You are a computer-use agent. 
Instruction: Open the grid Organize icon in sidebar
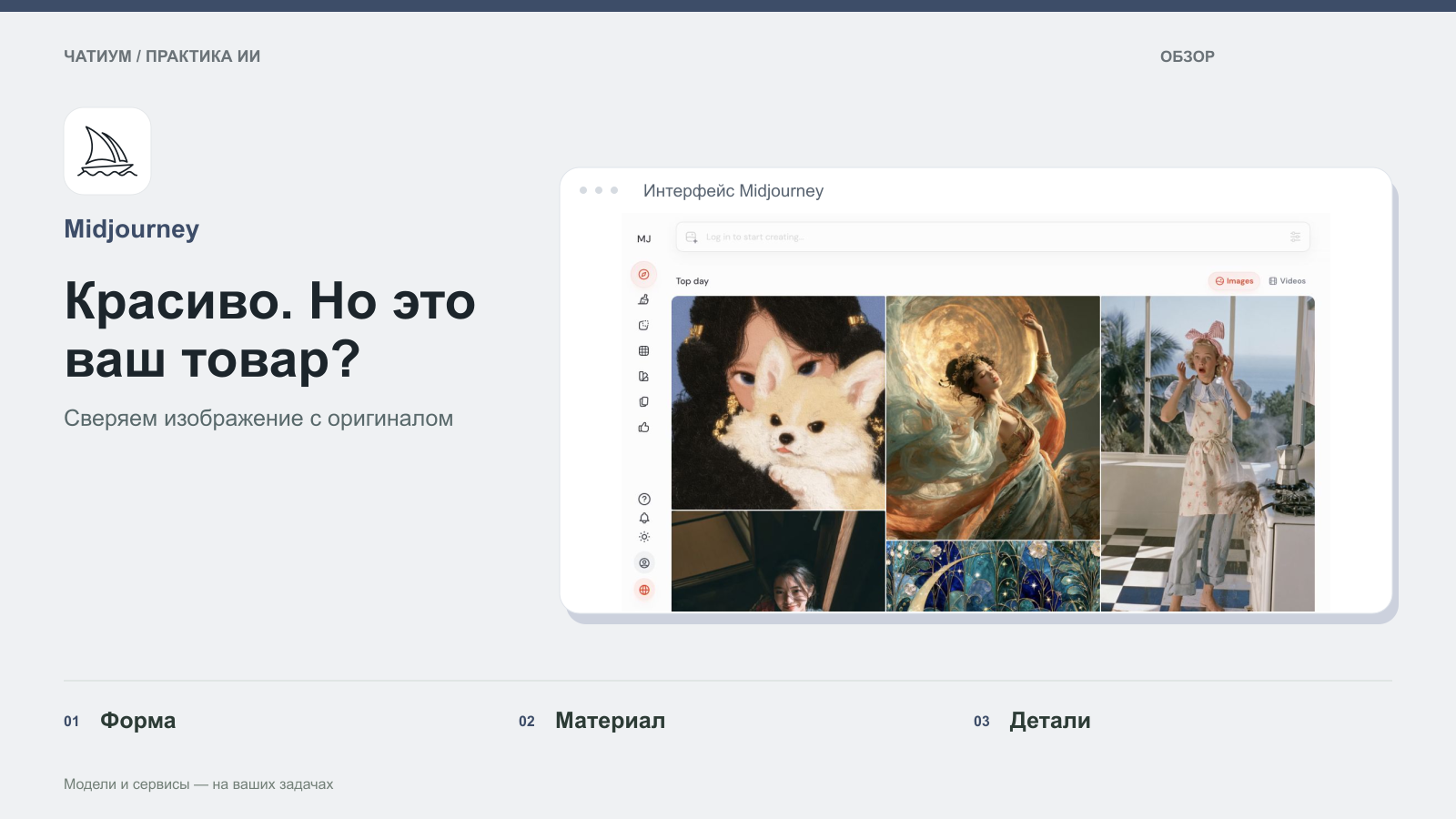click(643, 350)
